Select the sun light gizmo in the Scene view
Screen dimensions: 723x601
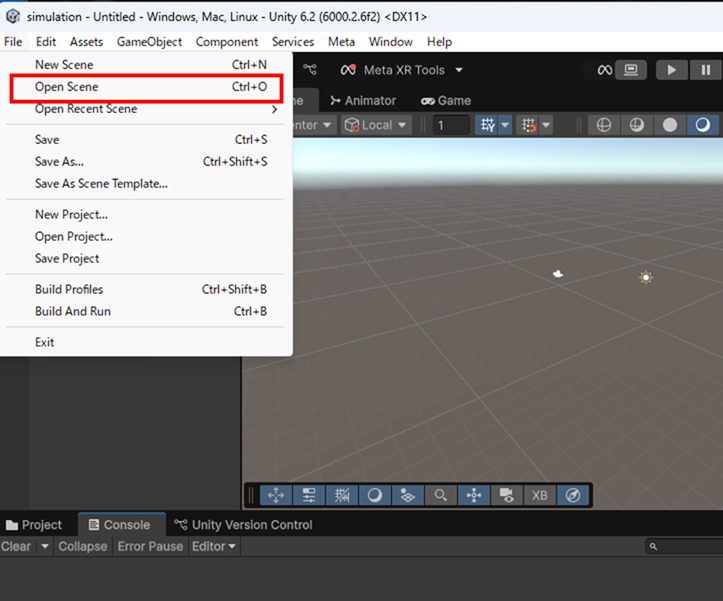(x=646, y=277)
